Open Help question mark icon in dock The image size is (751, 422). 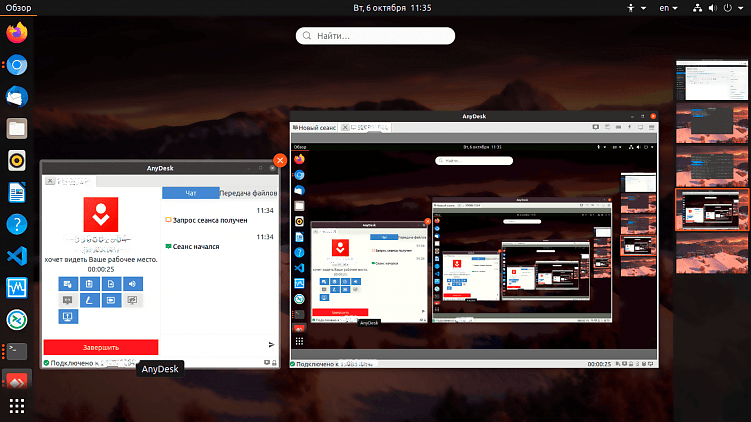pyautogui.click(x=17, y=224)
